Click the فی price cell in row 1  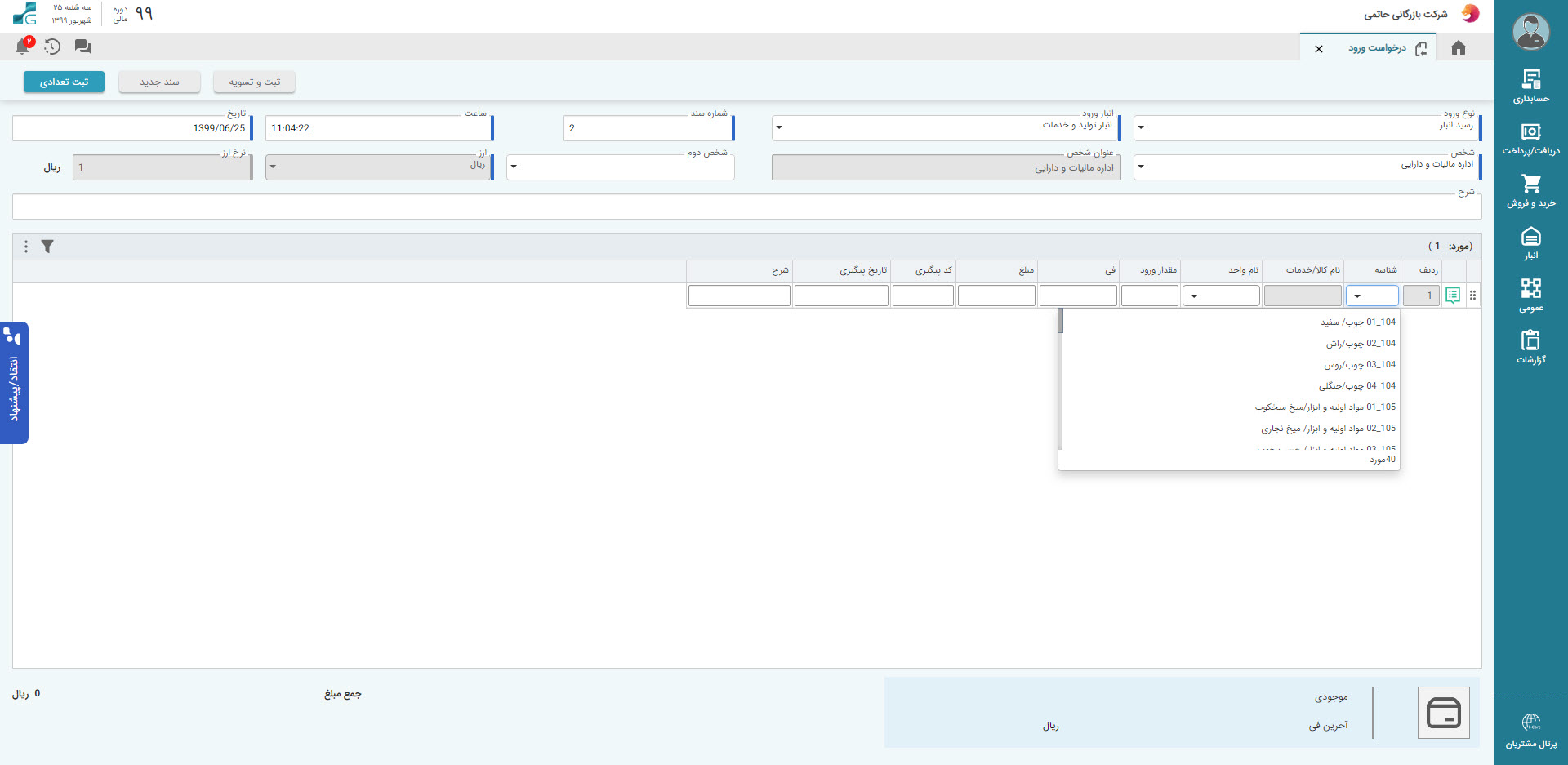point(1078,296)
